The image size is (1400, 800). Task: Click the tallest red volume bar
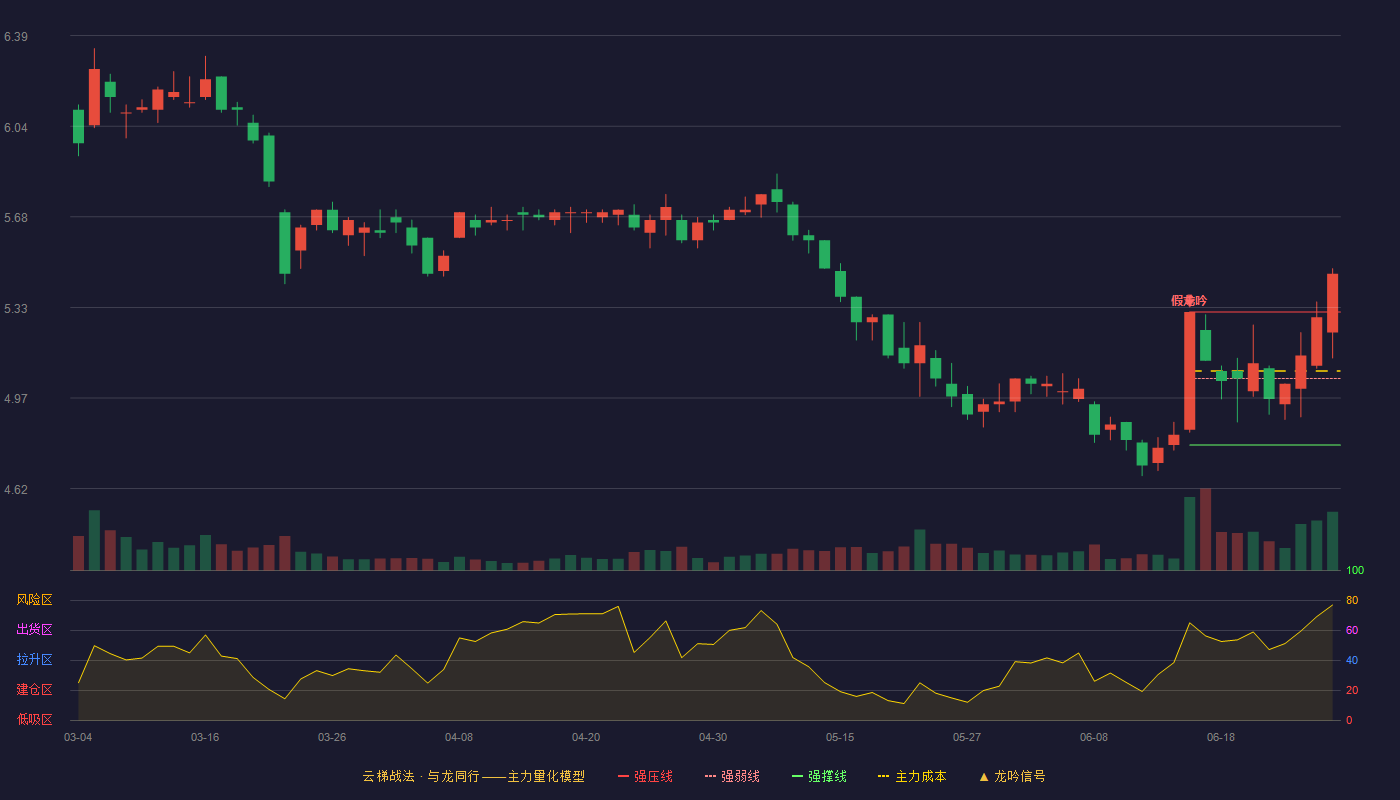pos(1206,529)
